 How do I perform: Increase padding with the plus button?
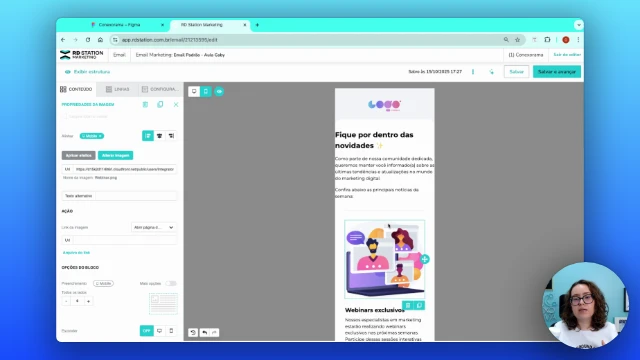click(89, 301)
